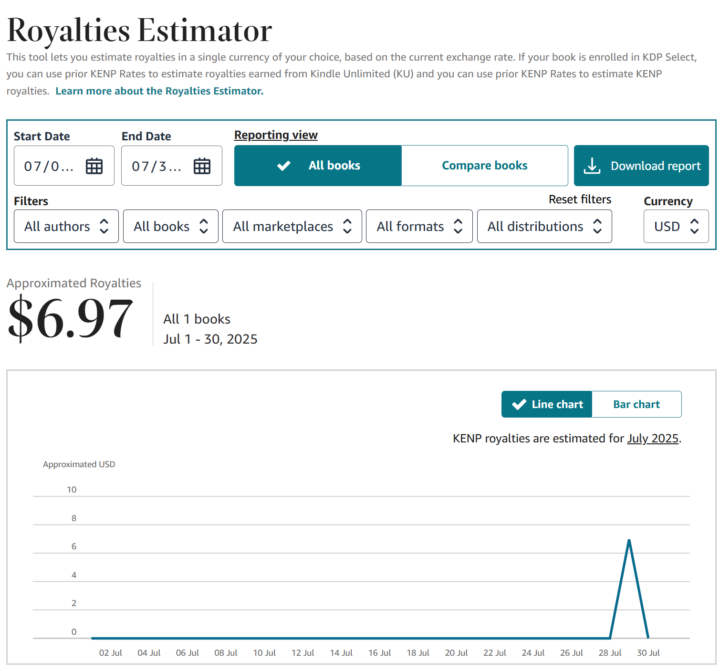720x671 pixels.
Task: Click the '02 Jul' axis label
Action: [111, 653]
